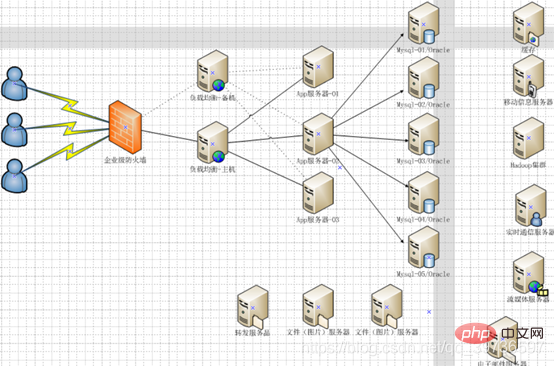Click the Hadoop集群 text label
Viewport: 554px width, 366px height.
[528, 165]
